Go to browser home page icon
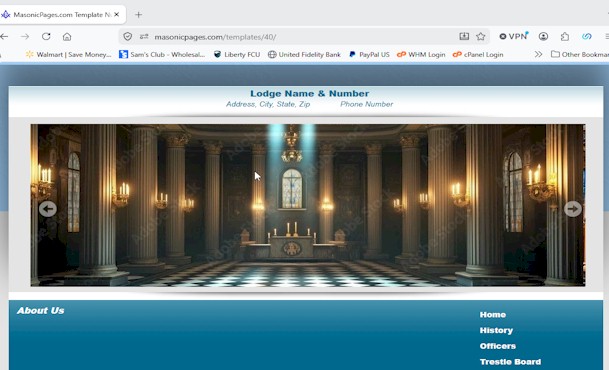 67,36
